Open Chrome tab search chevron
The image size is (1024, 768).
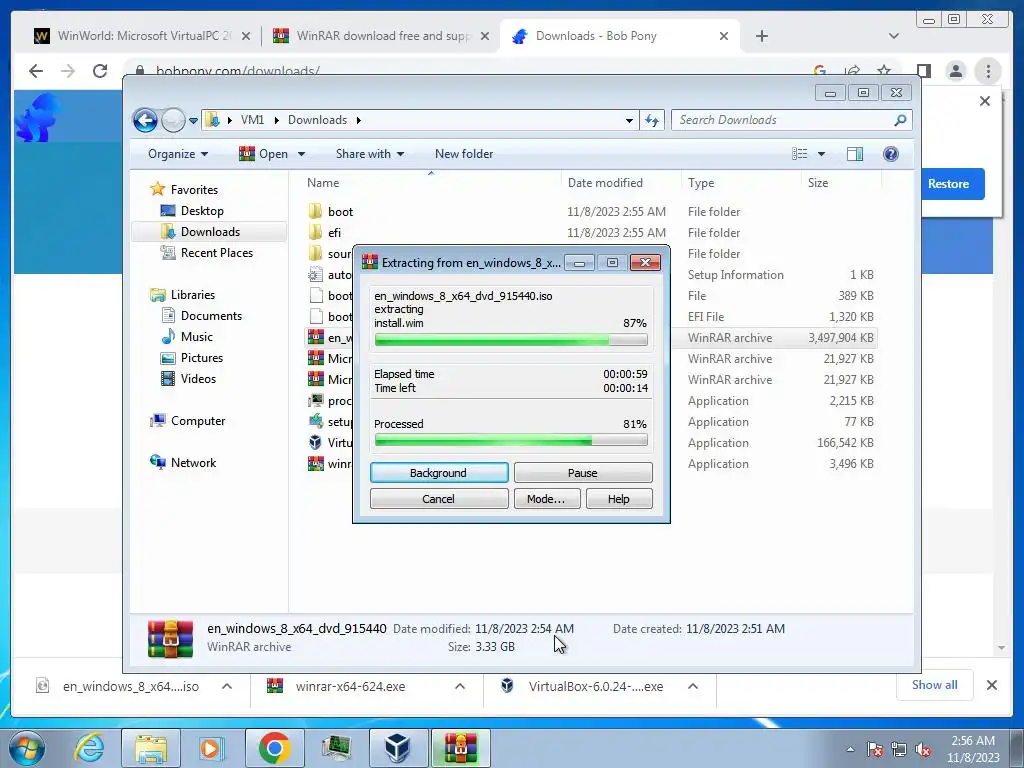tap(894, 36)
